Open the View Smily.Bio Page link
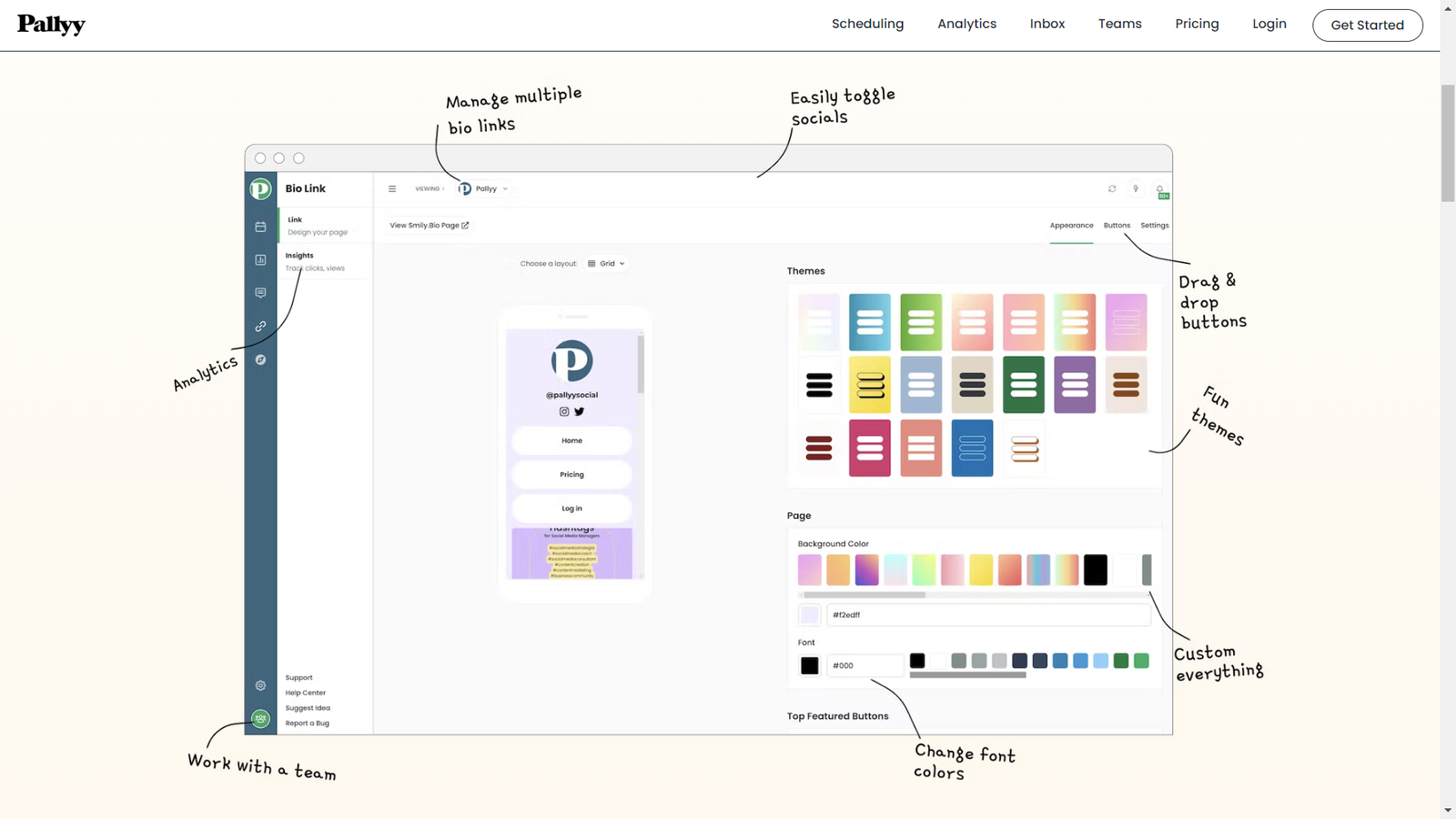Screen dimensions: 1456x819 [430, 226]
